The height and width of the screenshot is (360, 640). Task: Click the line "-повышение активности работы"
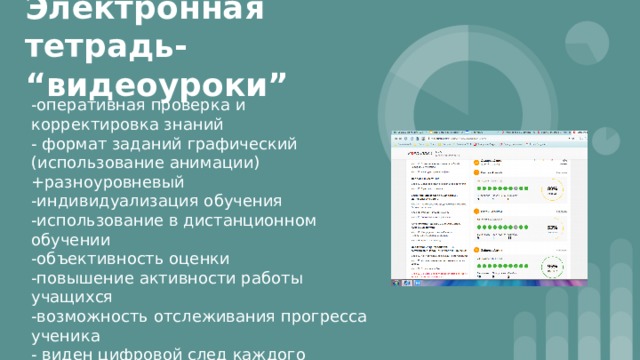tap(167, 278)
